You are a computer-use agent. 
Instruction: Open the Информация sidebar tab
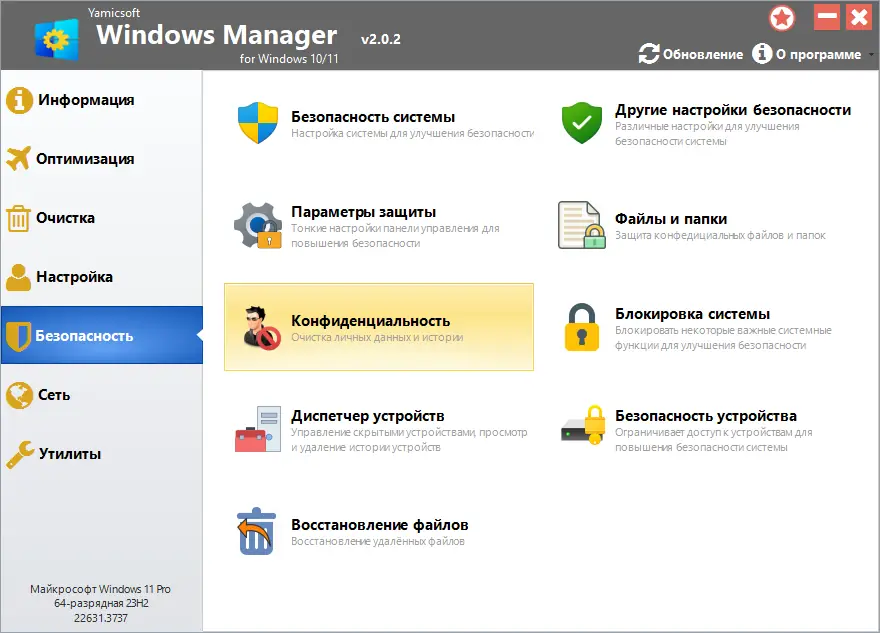[x=85, y=100]
